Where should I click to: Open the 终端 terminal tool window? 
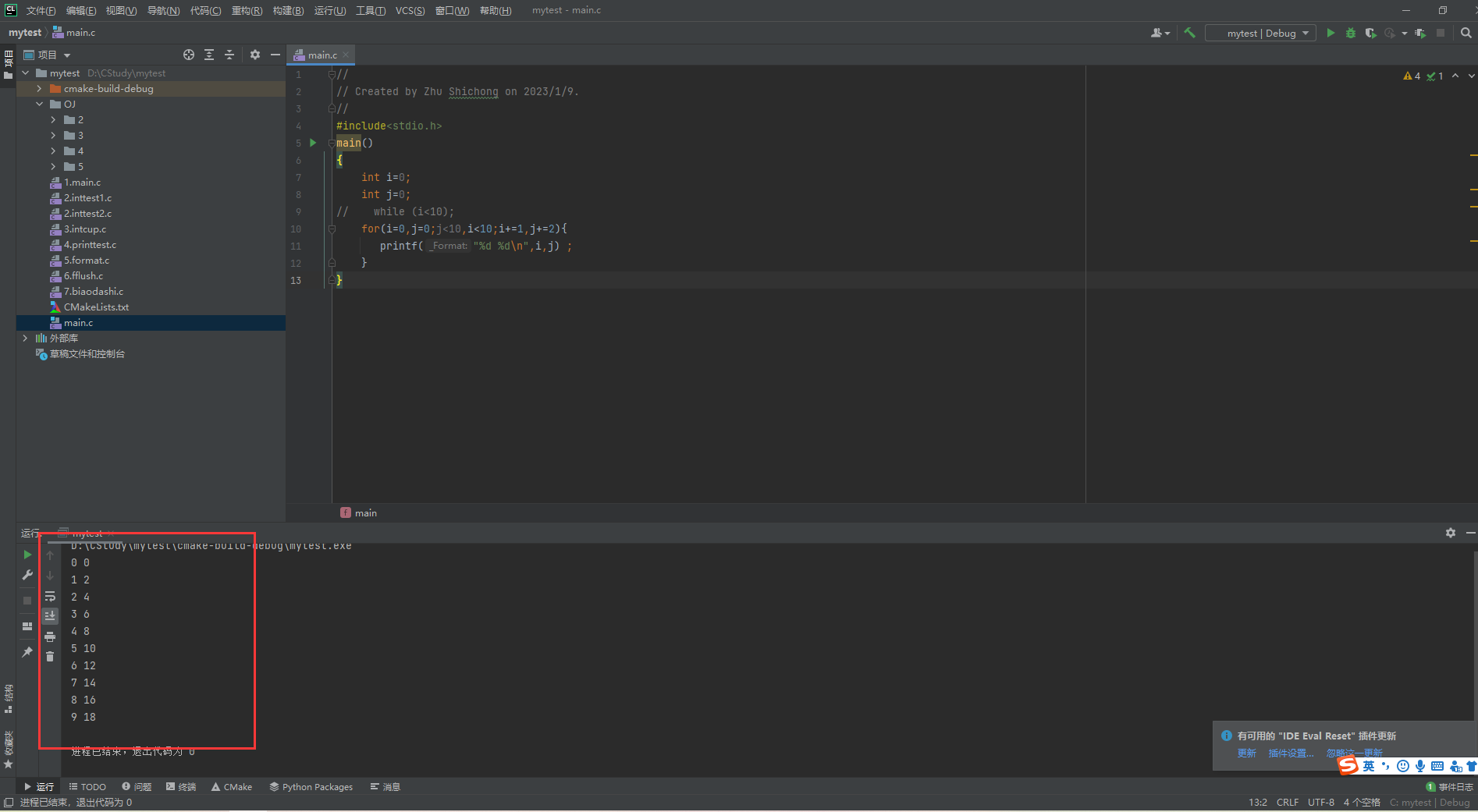tap(181, 786)
